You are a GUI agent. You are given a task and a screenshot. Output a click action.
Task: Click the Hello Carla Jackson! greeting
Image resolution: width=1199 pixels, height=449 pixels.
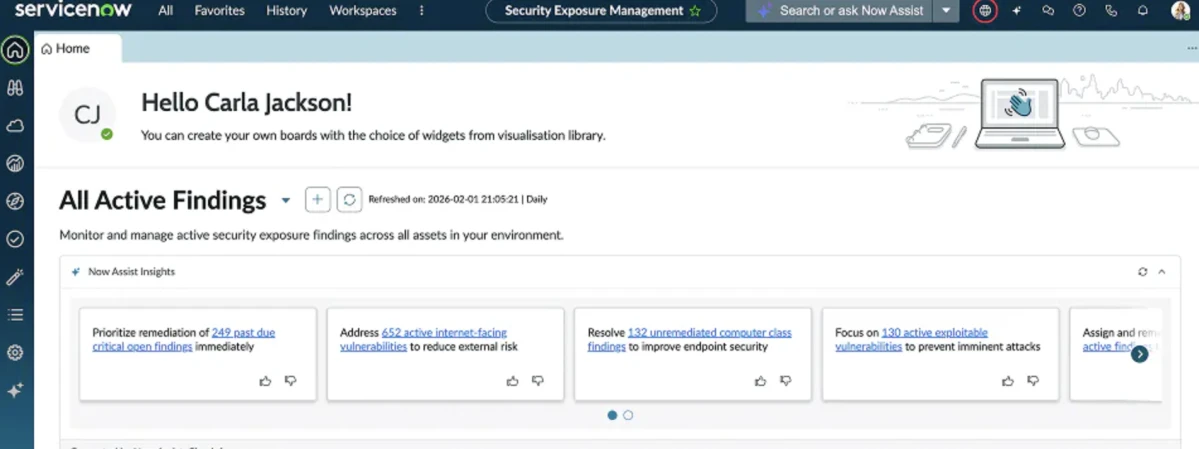(247, 103)
